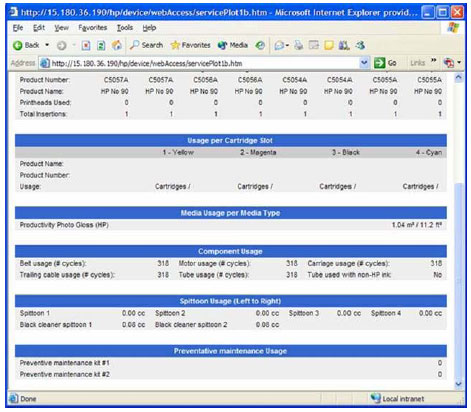Click the IE icon in title bar
471x412 pixels.
pos(13,12)
